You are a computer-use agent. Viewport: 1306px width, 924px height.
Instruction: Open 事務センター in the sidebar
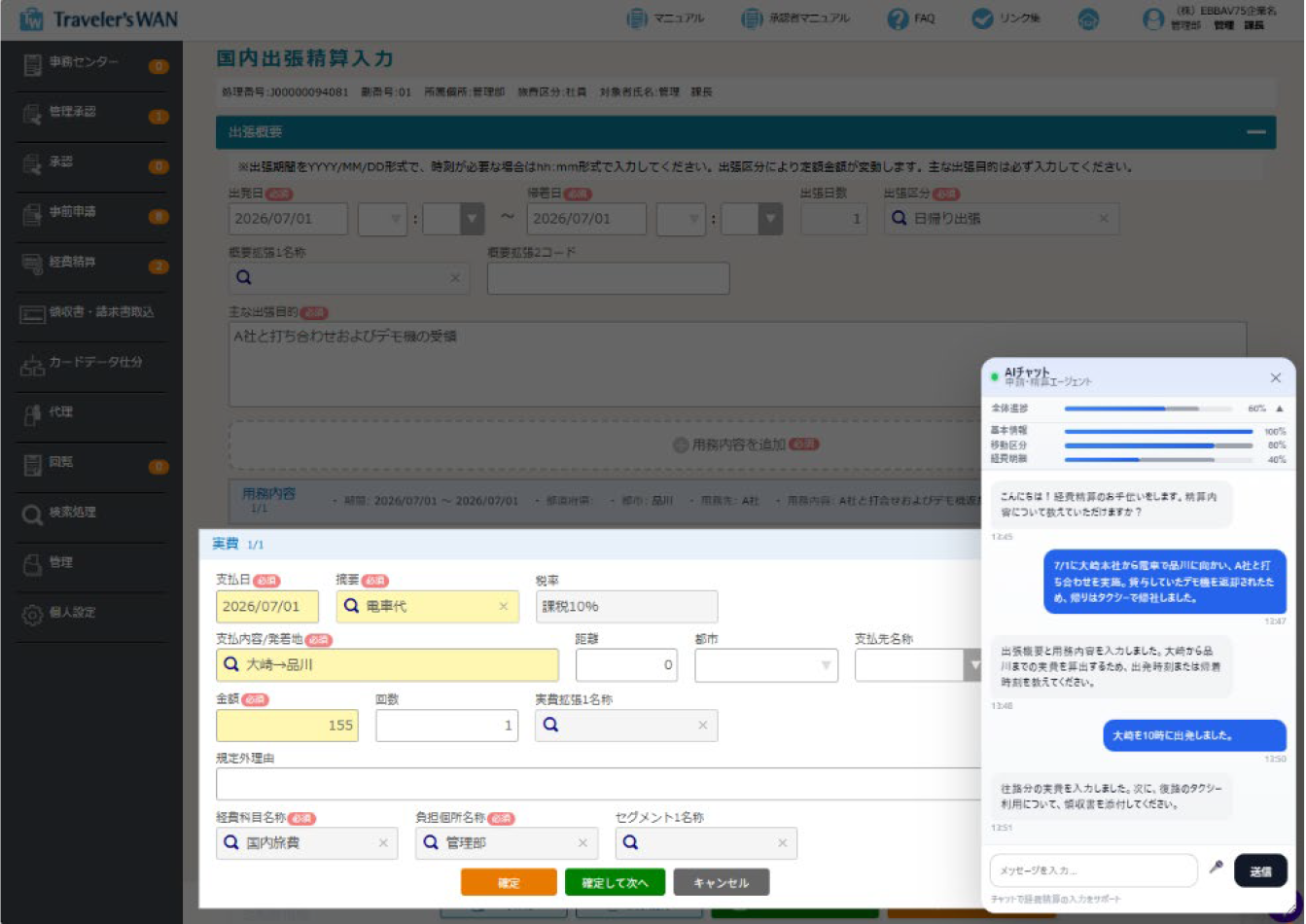92,64
